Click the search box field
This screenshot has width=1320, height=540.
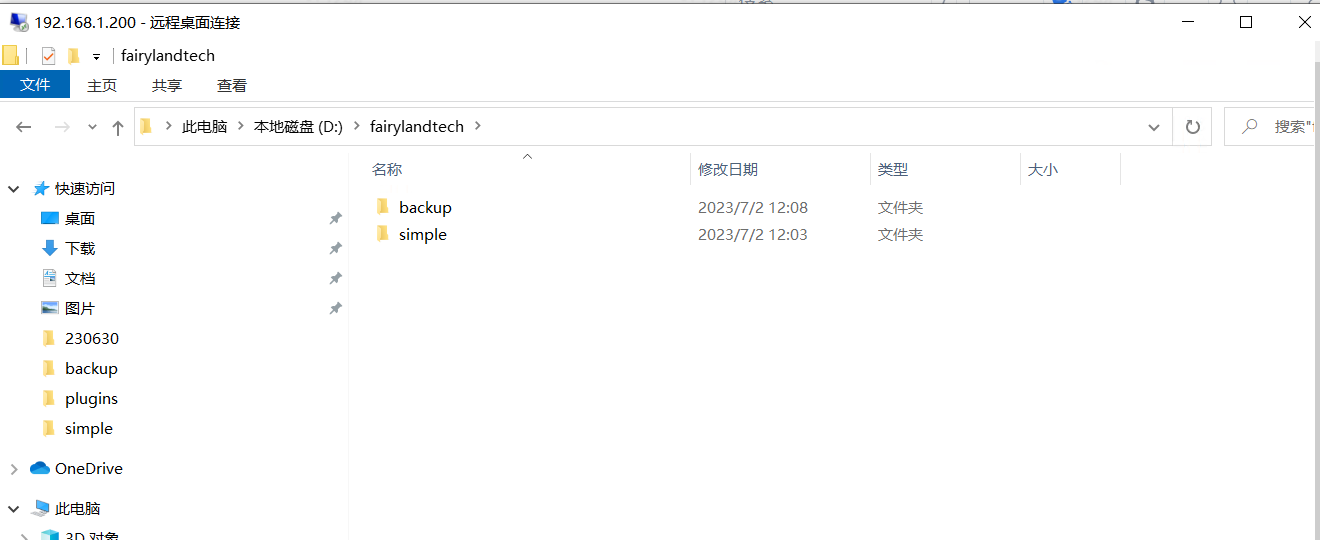[1270, 127]
